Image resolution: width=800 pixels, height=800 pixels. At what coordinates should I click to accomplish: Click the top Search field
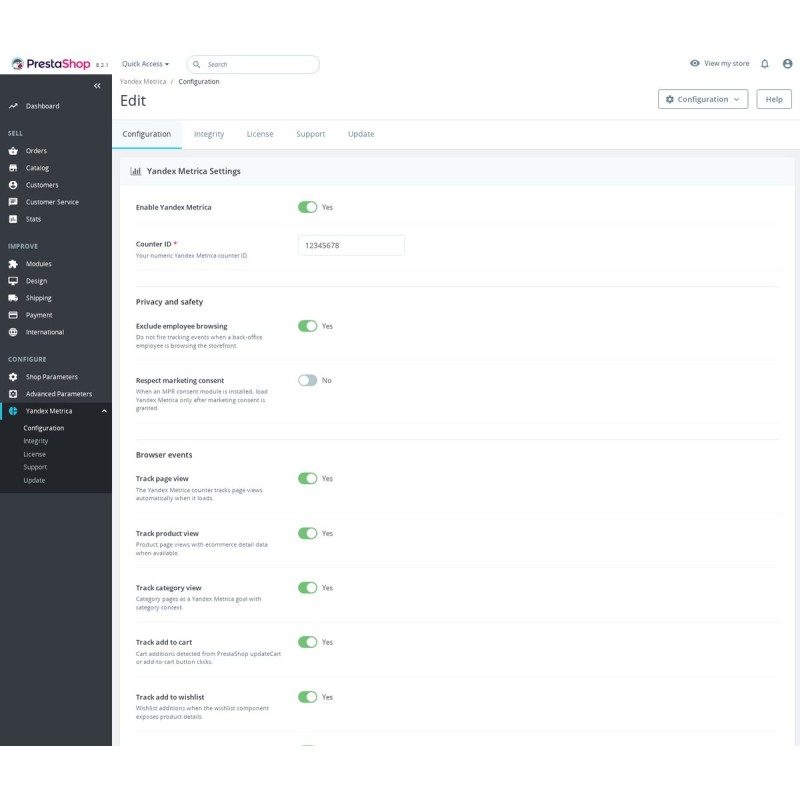[253, 64]
